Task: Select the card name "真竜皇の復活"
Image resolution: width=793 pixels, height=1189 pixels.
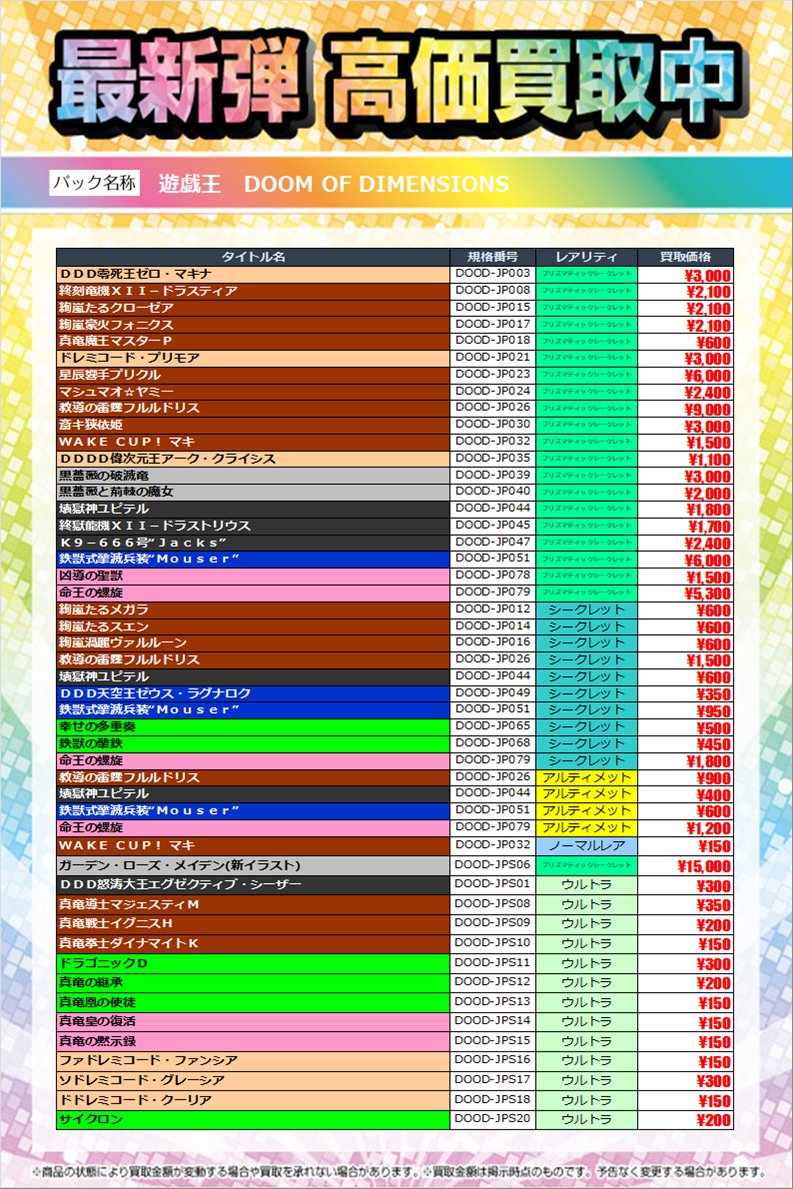Action: (98, 1021)
